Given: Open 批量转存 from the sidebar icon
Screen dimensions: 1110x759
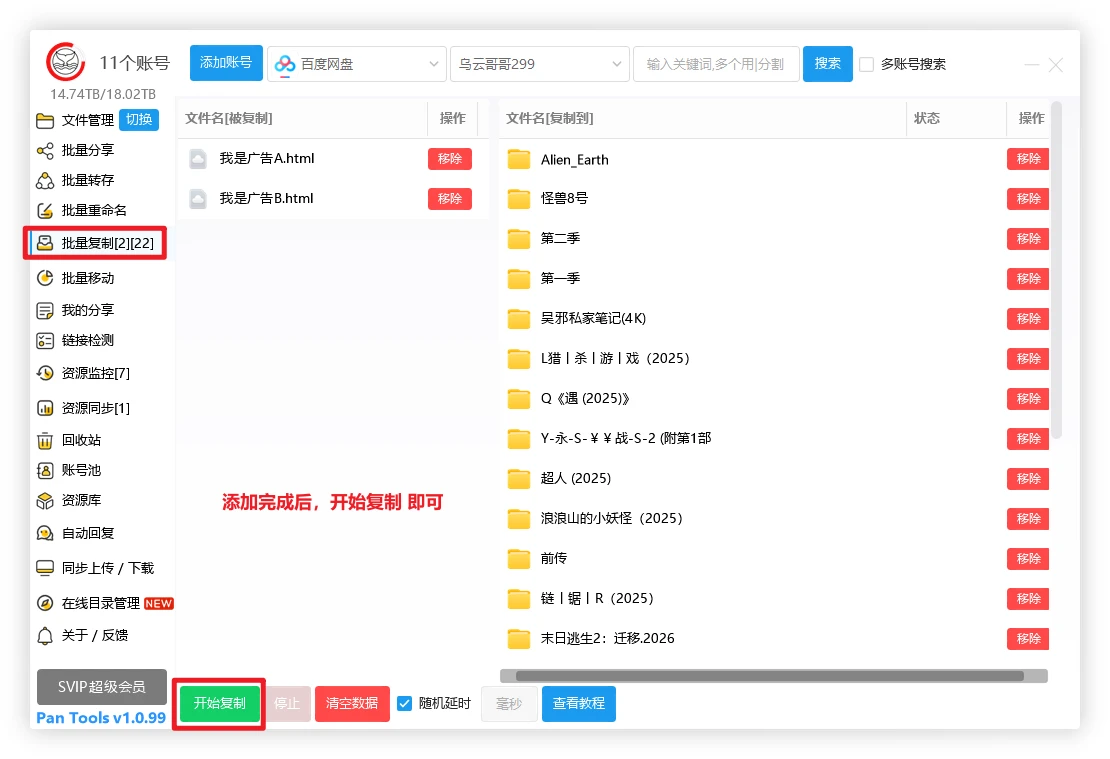Looking at the screenshot, I should [x=45, y=181].
